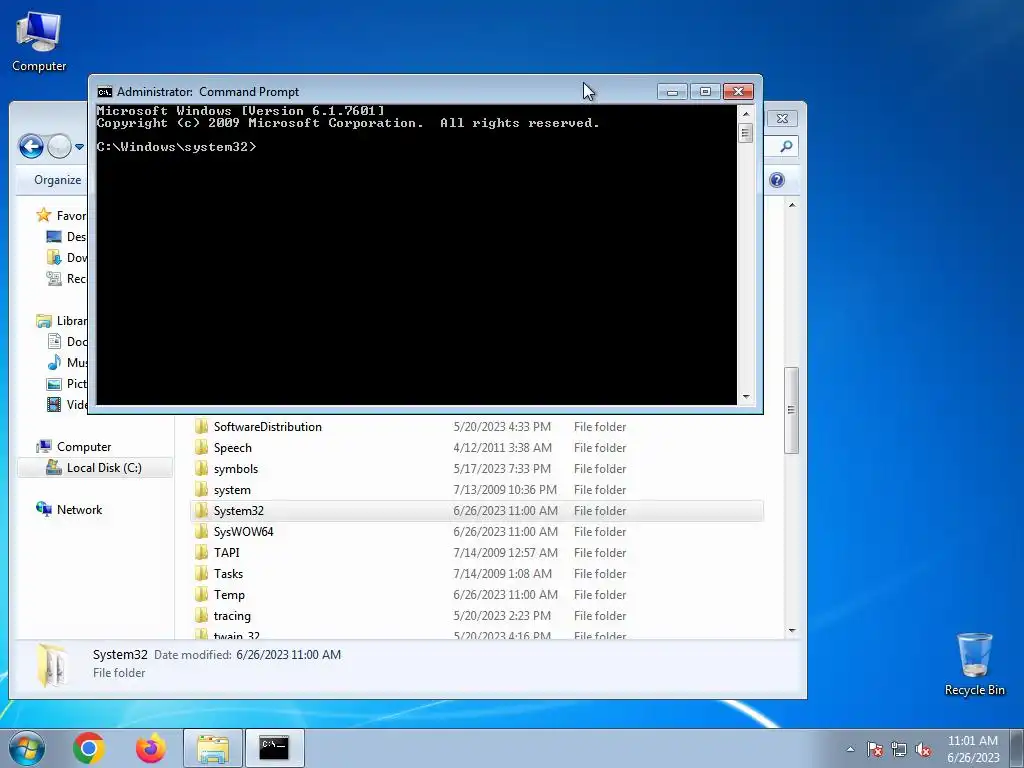Open the network status tray icon
Screen dimensions: 1024x768
(x=899, y=750)
